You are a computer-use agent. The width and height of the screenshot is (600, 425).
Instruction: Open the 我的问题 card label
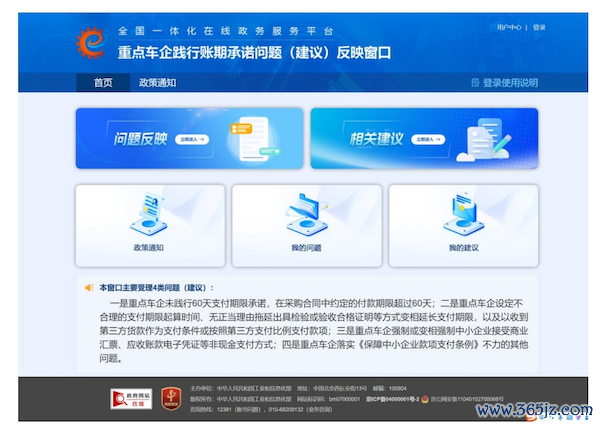(x=307, y=248)
